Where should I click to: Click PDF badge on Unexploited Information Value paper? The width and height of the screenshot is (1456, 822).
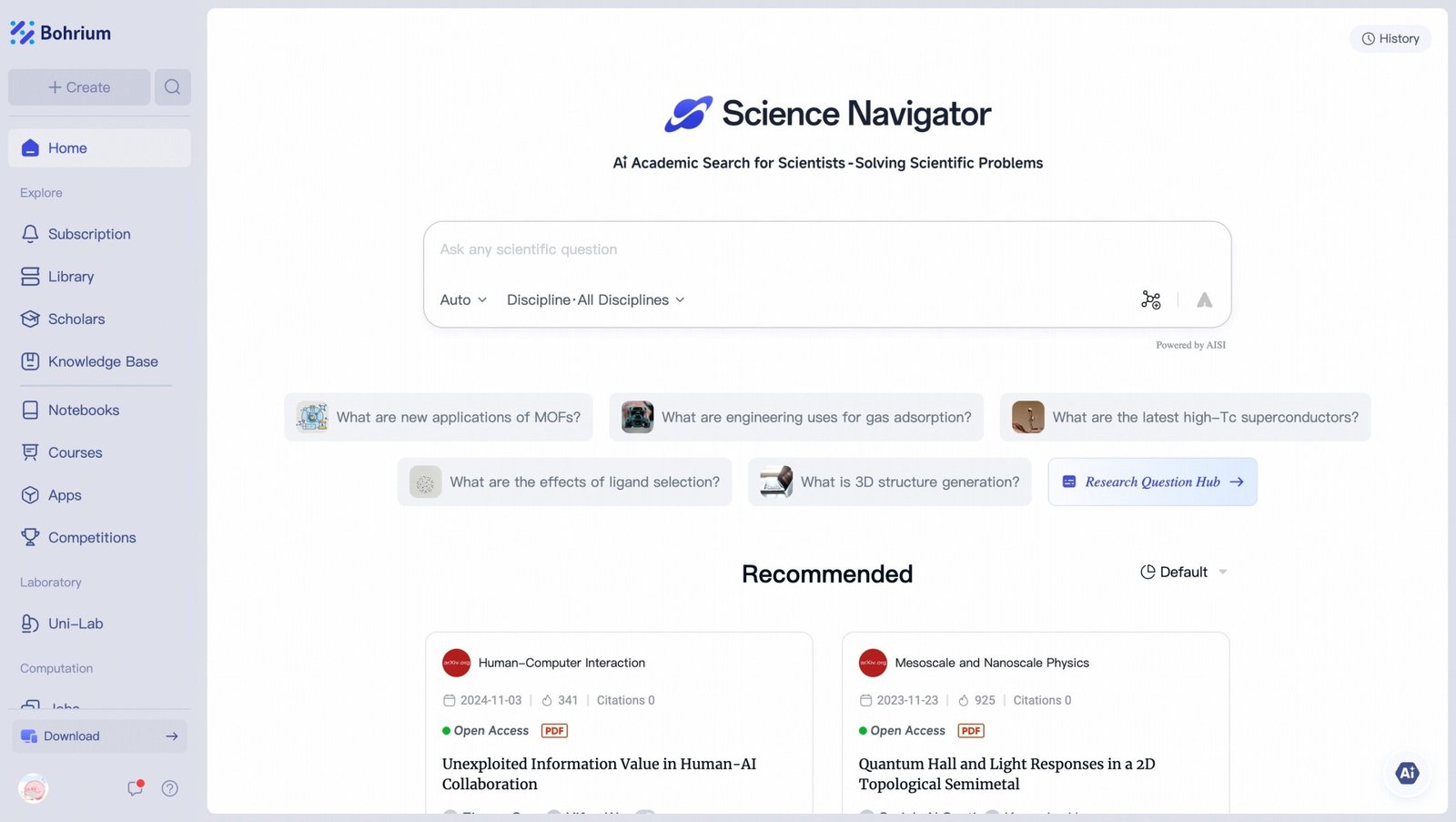[x=554, y=730]
